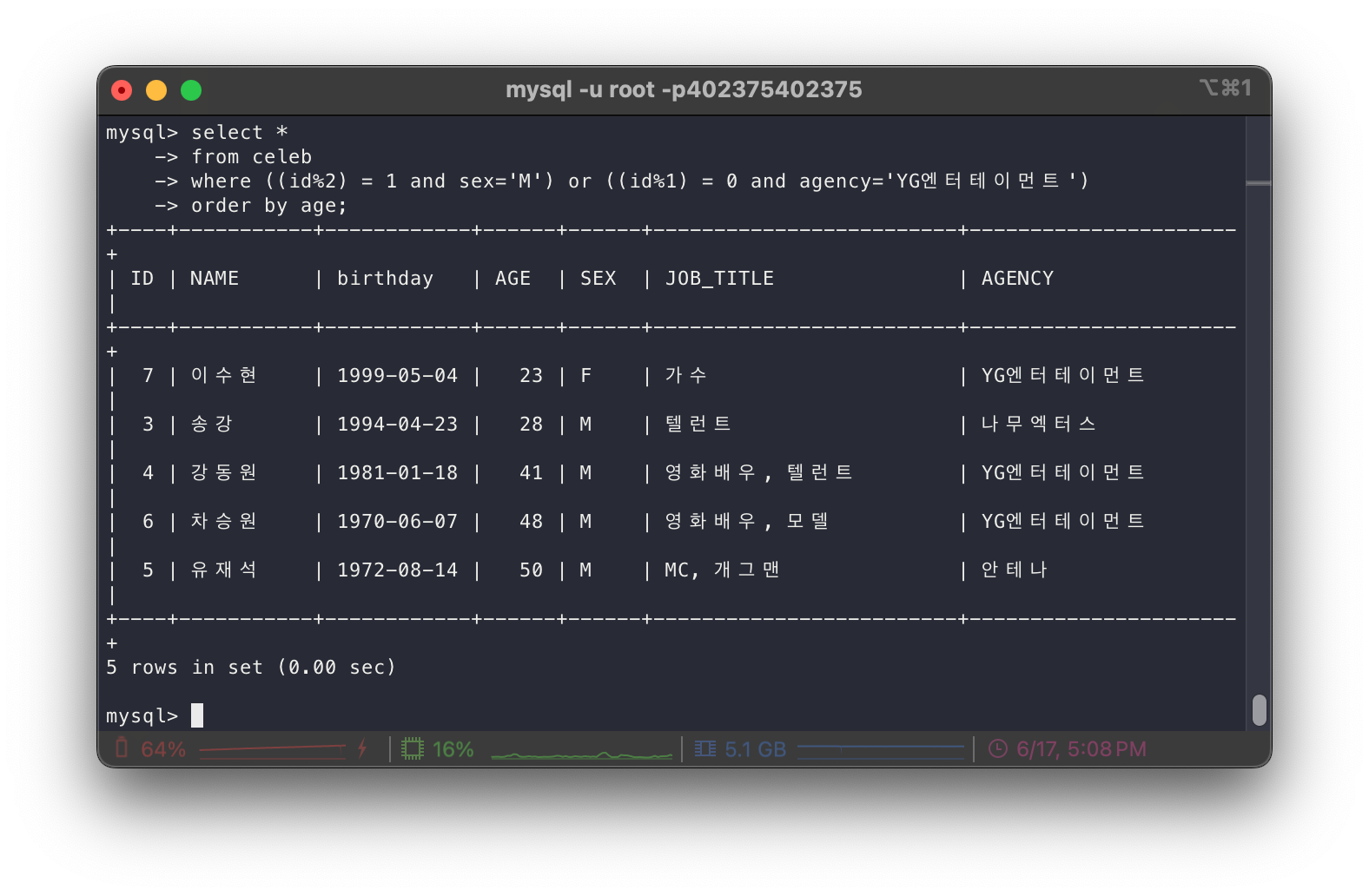Screen dimensions: 1369x896
Task: Click the charging bolt icon
Action: pos(362,748)
